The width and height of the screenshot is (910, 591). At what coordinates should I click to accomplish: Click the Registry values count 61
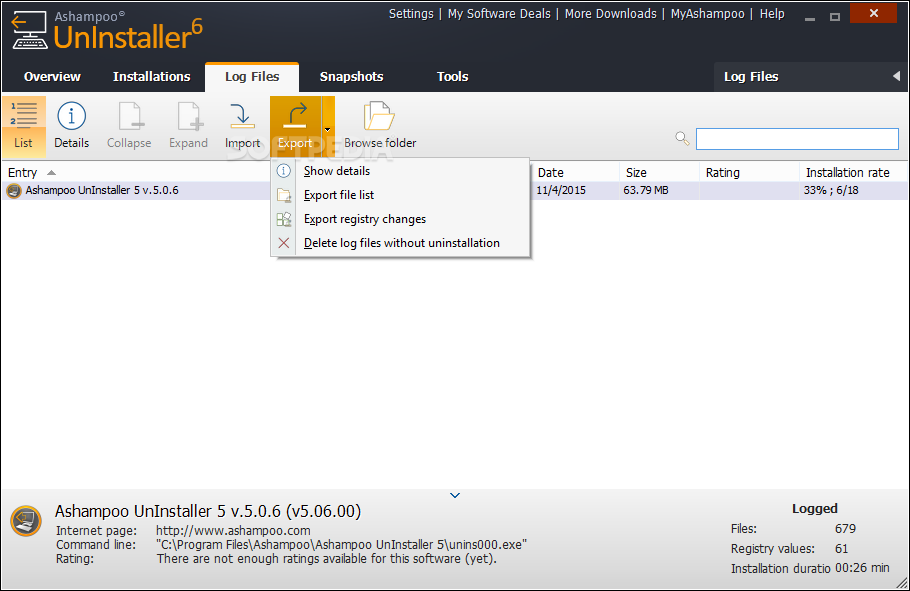(842, 549)
